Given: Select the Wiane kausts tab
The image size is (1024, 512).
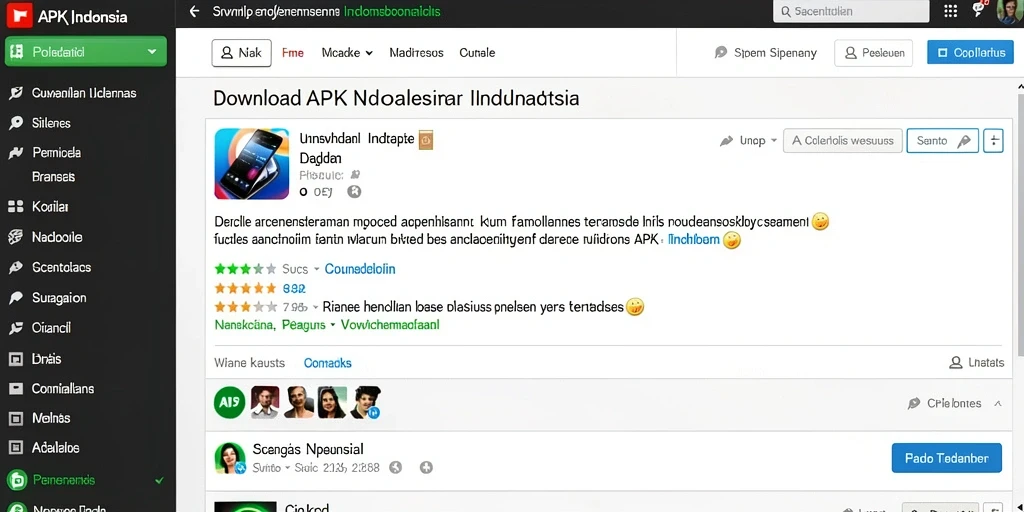Looking at the screenshot, I should [249, 362].
